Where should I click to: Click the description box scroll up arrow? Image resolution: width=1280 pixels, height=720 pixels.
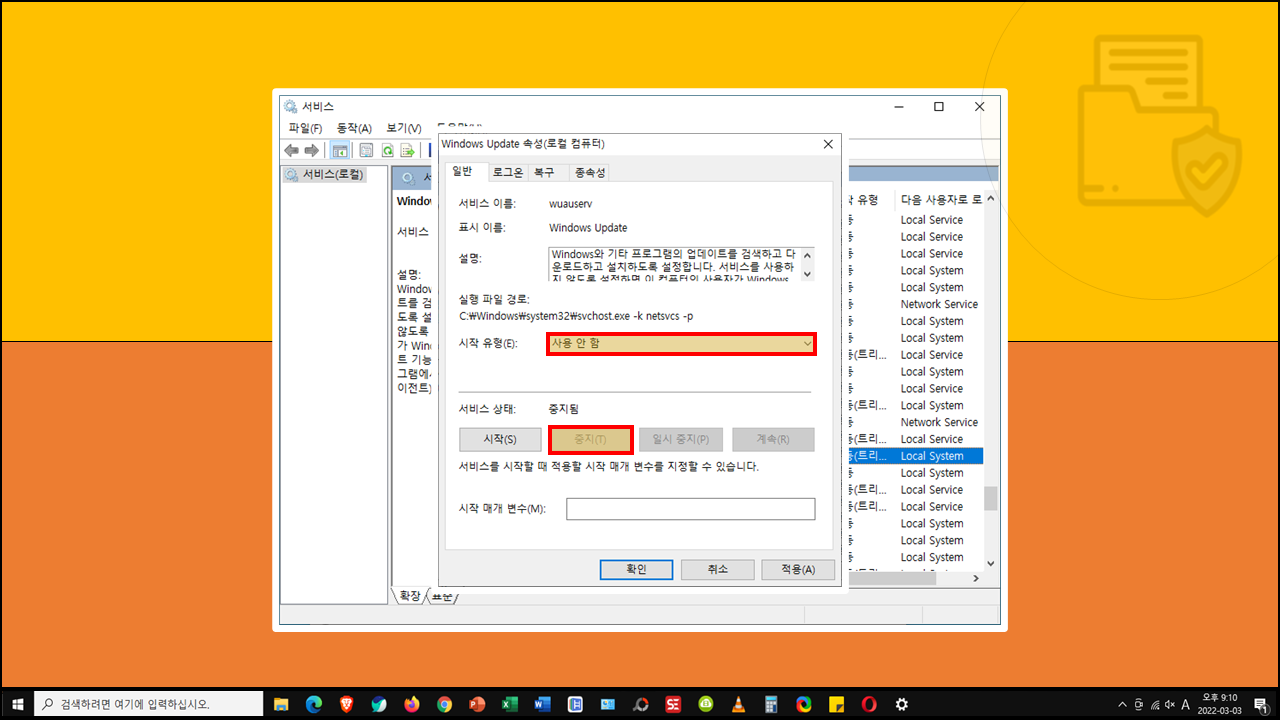click(808, 255)
